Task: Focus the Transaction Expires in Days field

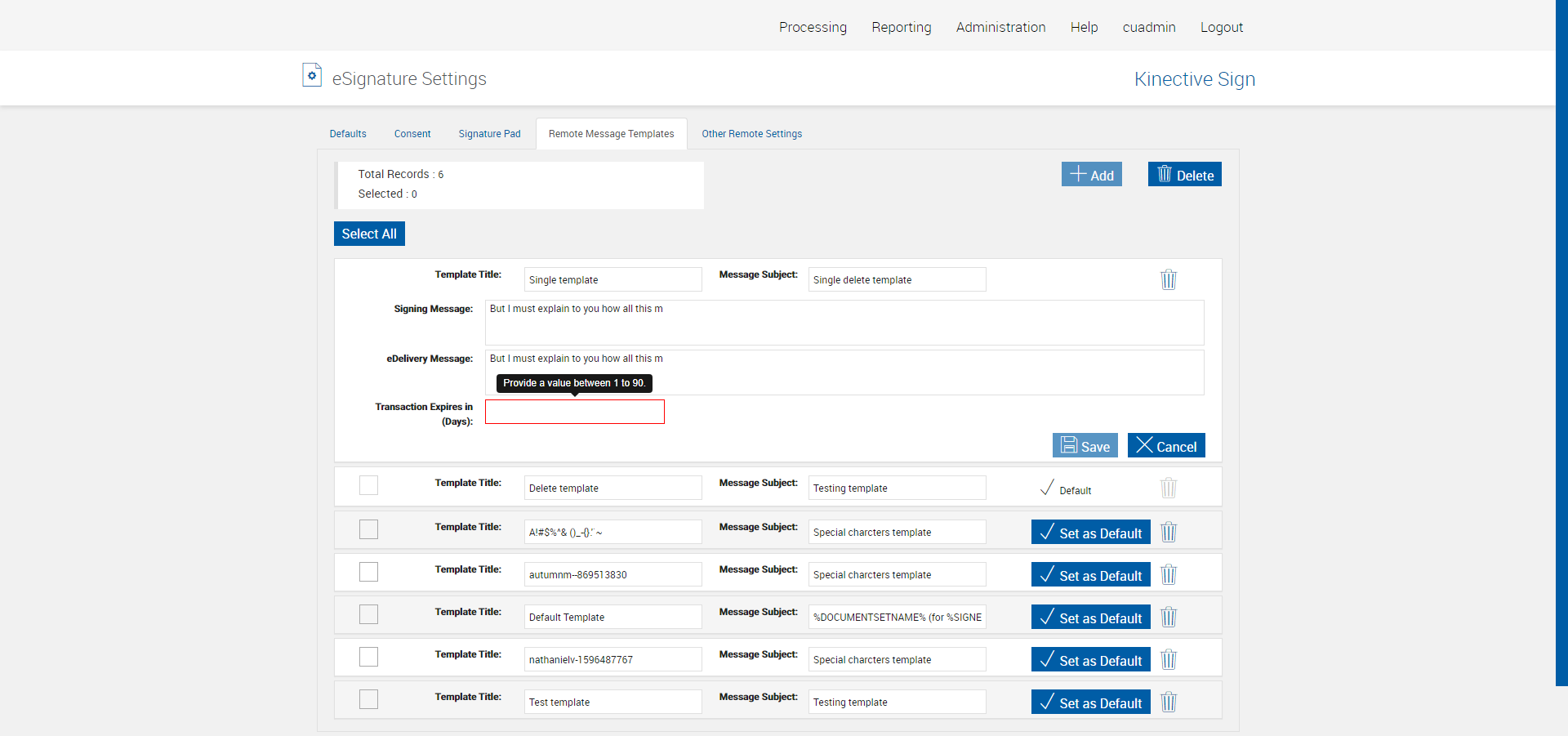Action: point(574,412)
